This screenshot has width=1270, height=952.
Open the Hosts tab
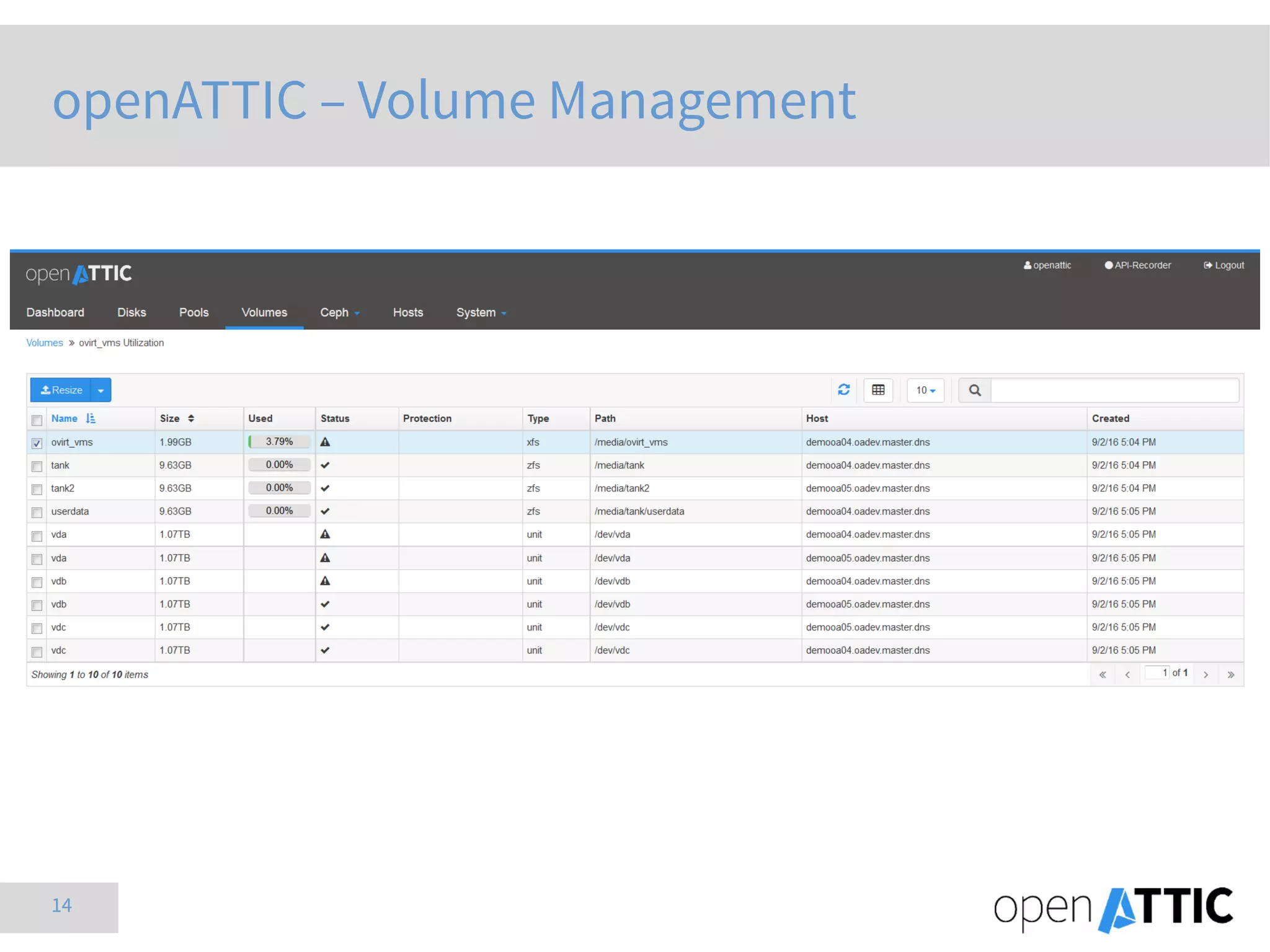(408, 313)
